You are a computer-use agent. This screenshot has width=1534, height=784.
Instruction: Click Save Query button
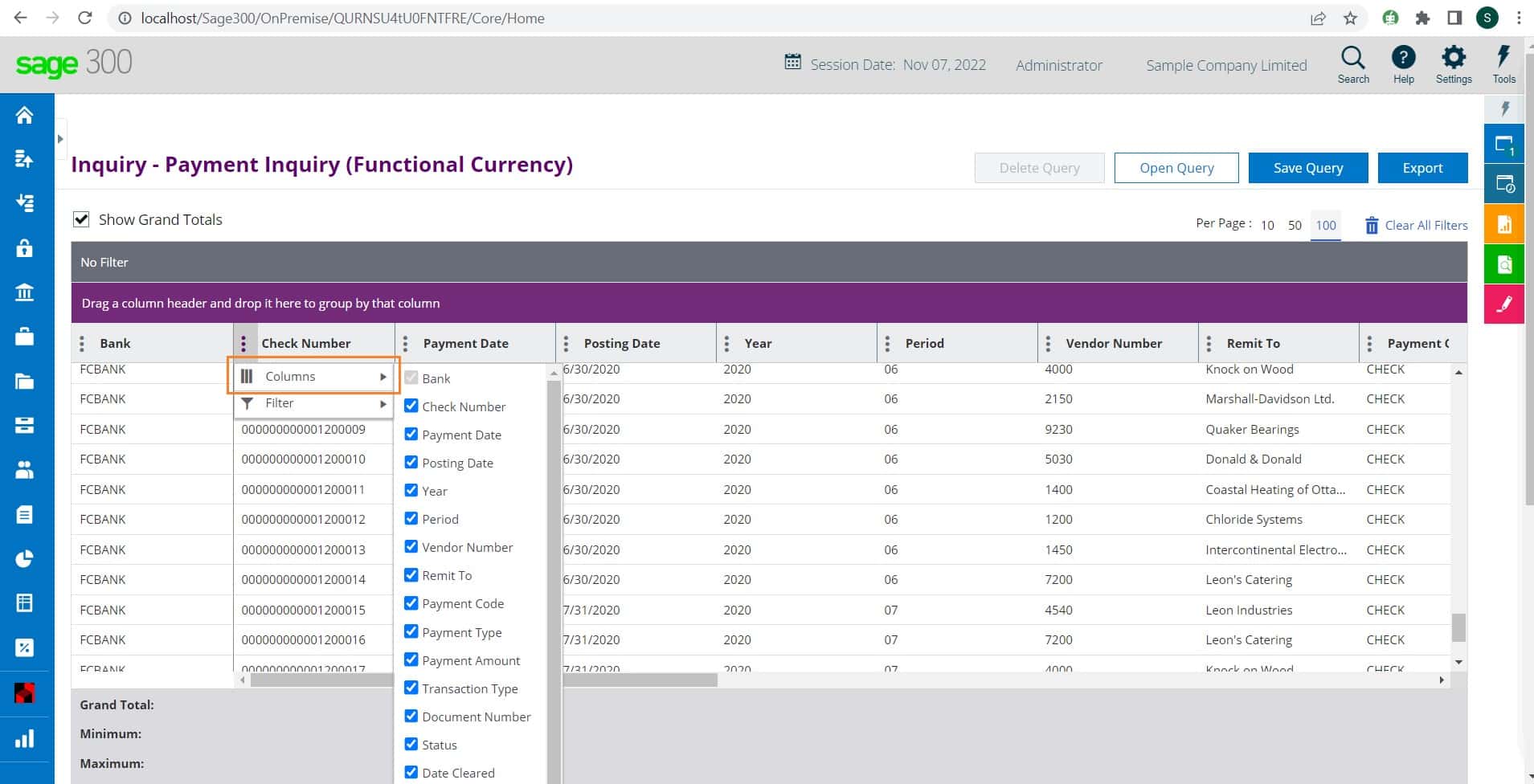tap(1308, 168)
